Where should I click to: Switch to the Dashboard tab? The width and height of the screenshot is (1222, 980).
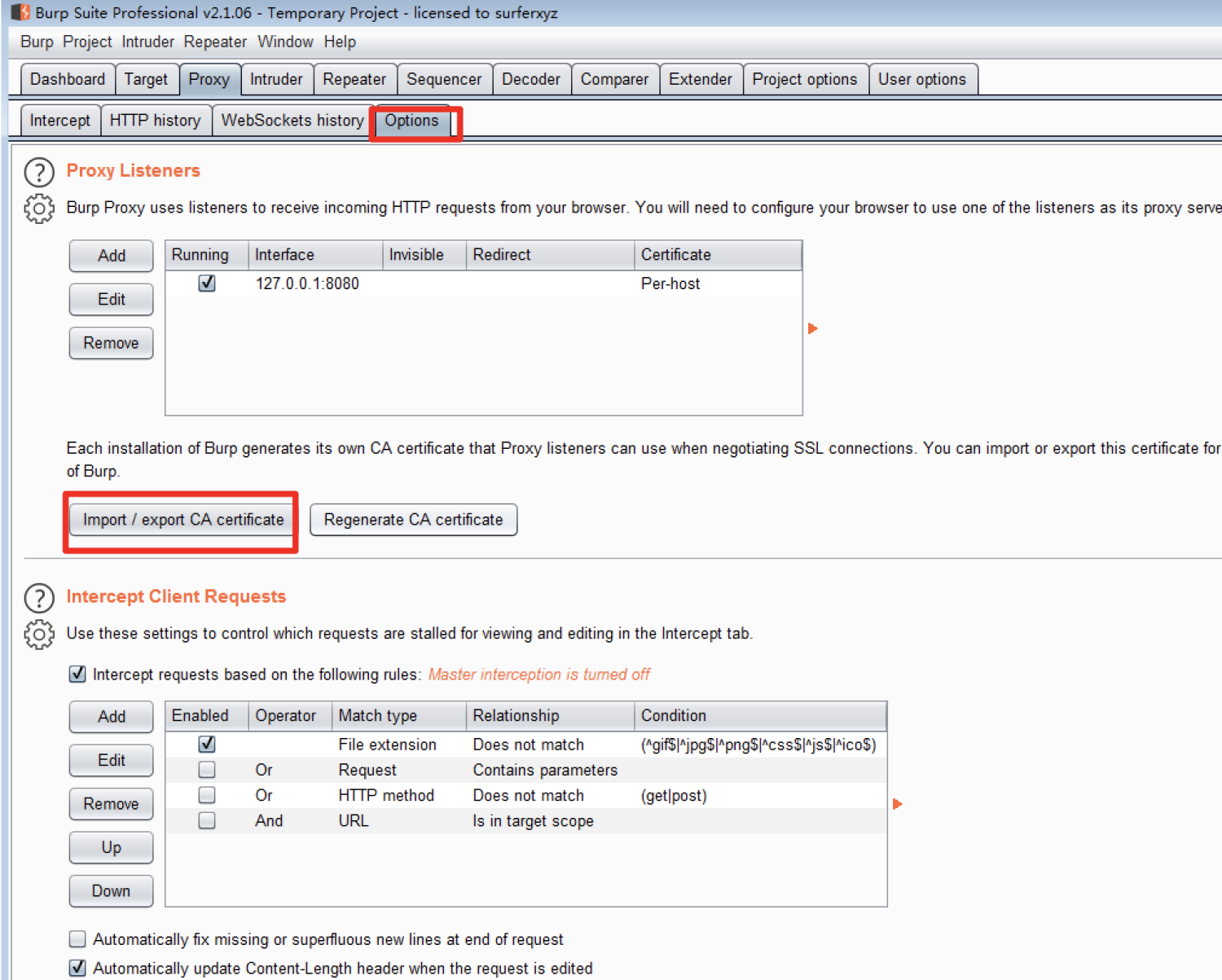[x=68, y=79]
